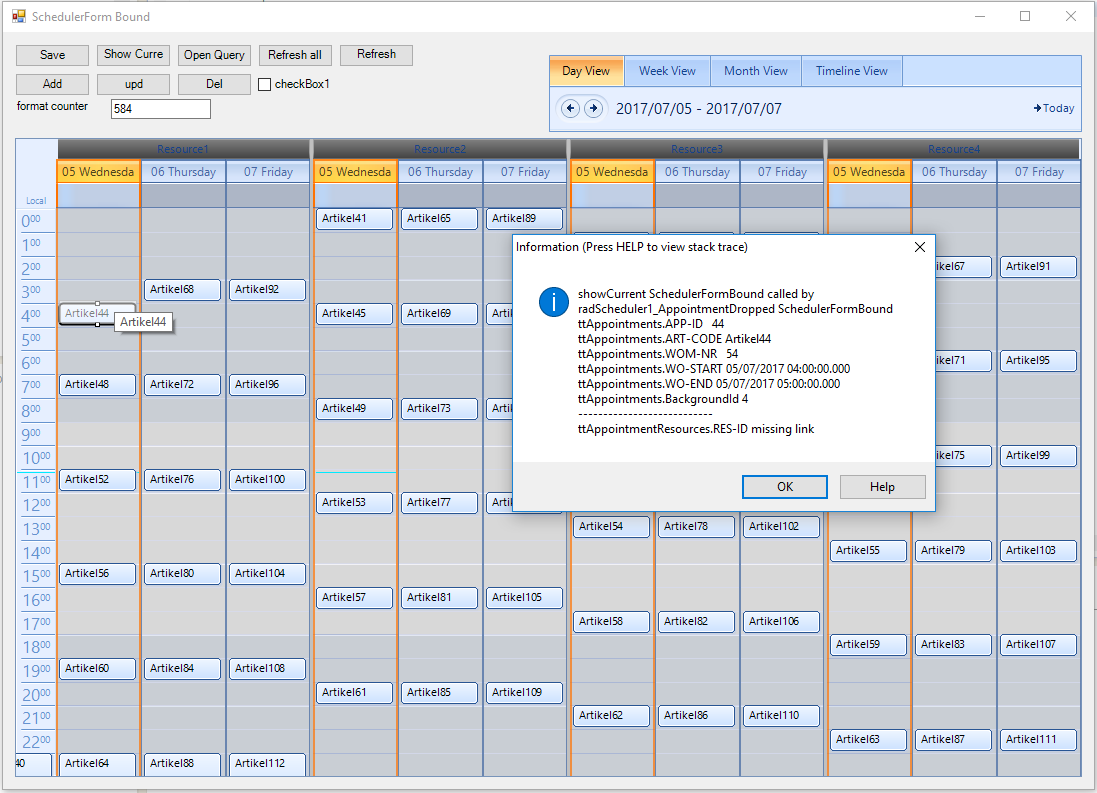Select appointment Artikel106
Image resolution: width=1097 pixels, height=793 pixels.
click(781, 622)
